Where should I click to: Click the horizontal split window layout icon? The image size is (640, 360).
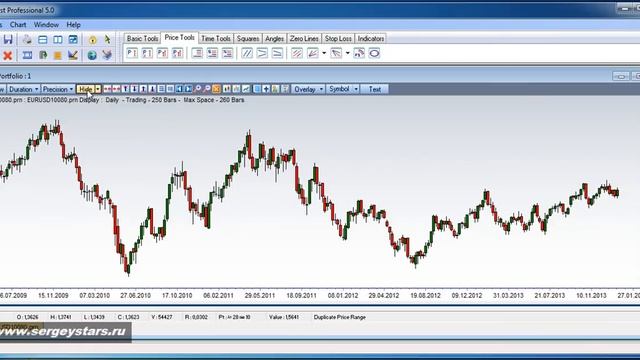click(x=42, y=40)
